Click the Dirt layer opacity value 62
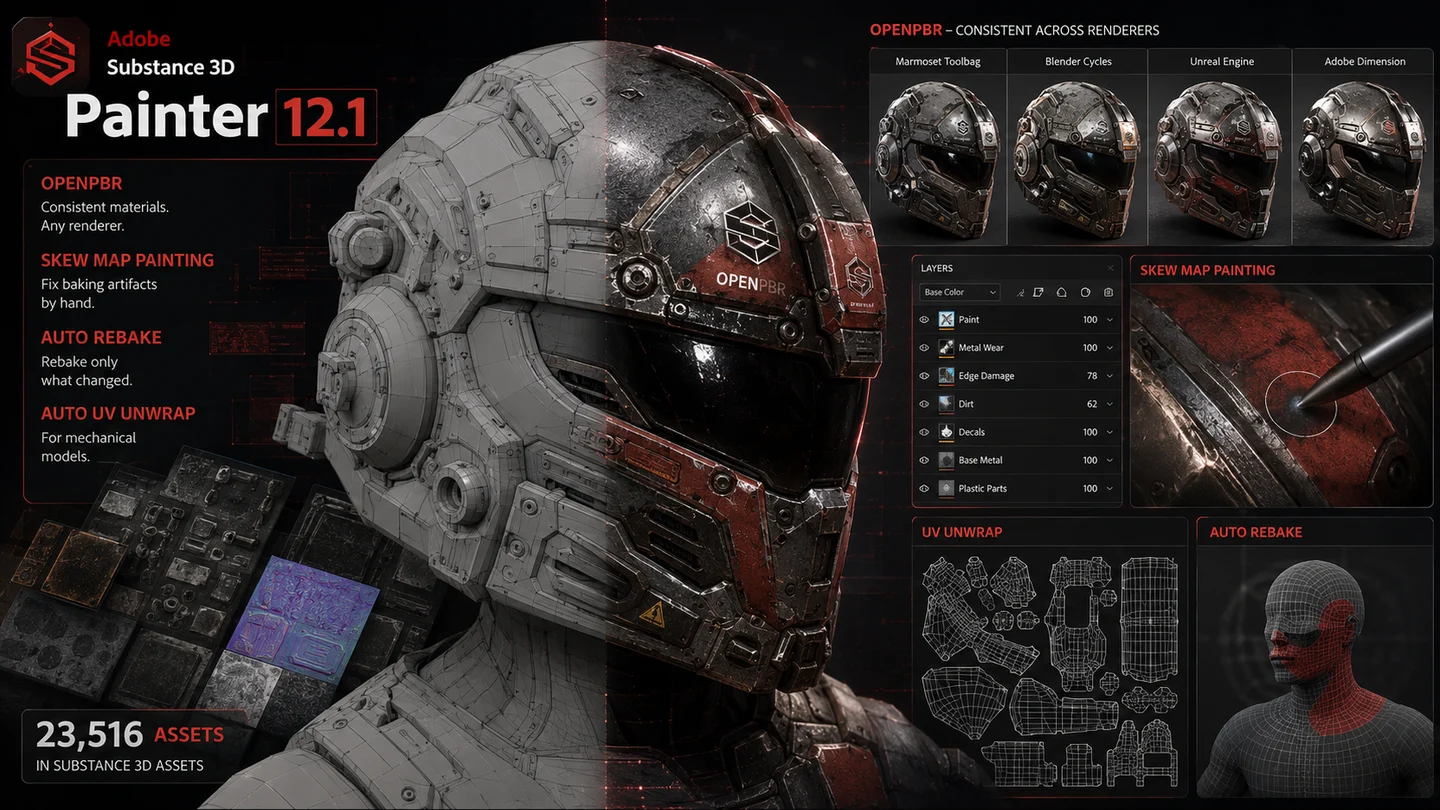1440x810 pixels. [x=1092, y=404]
